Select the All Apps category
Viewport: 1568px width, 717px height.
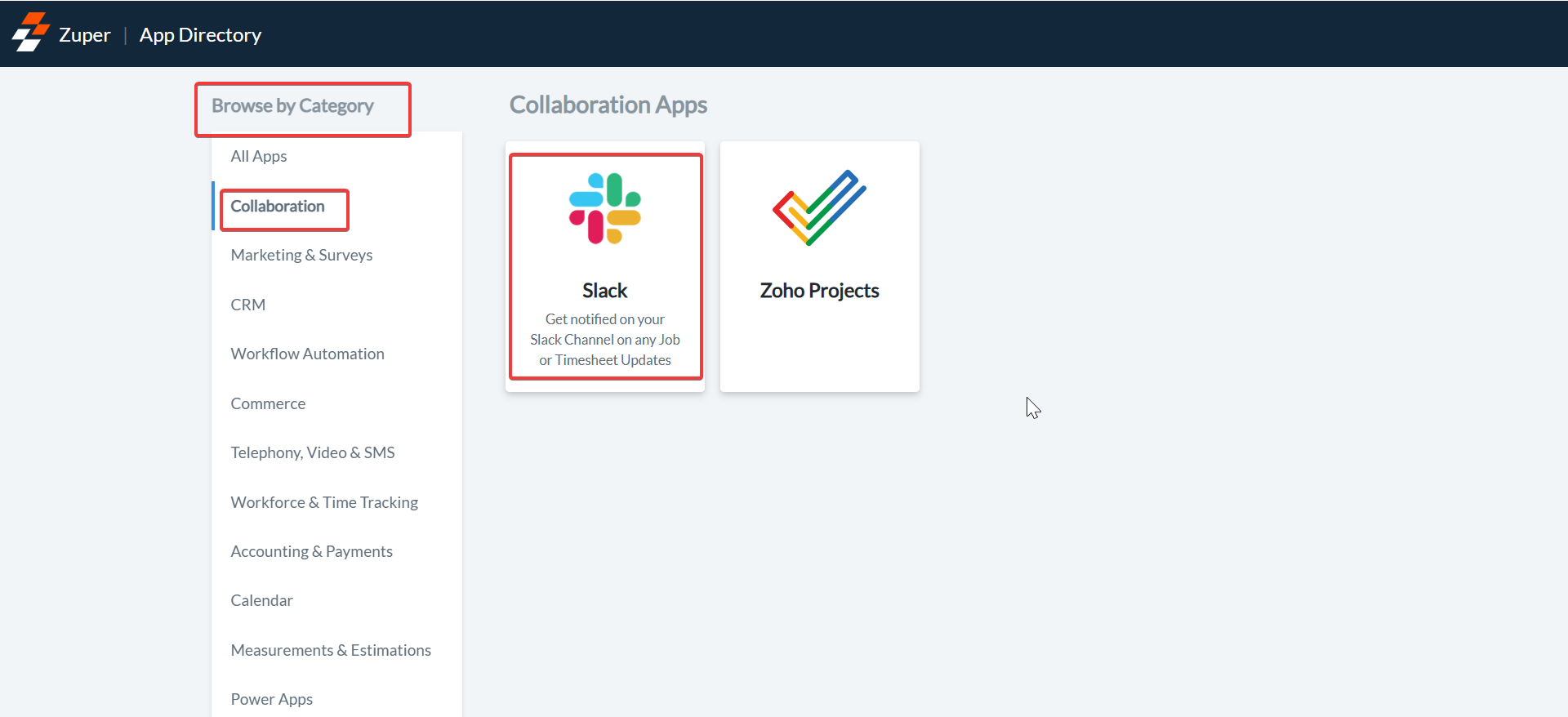coord(259,156)
